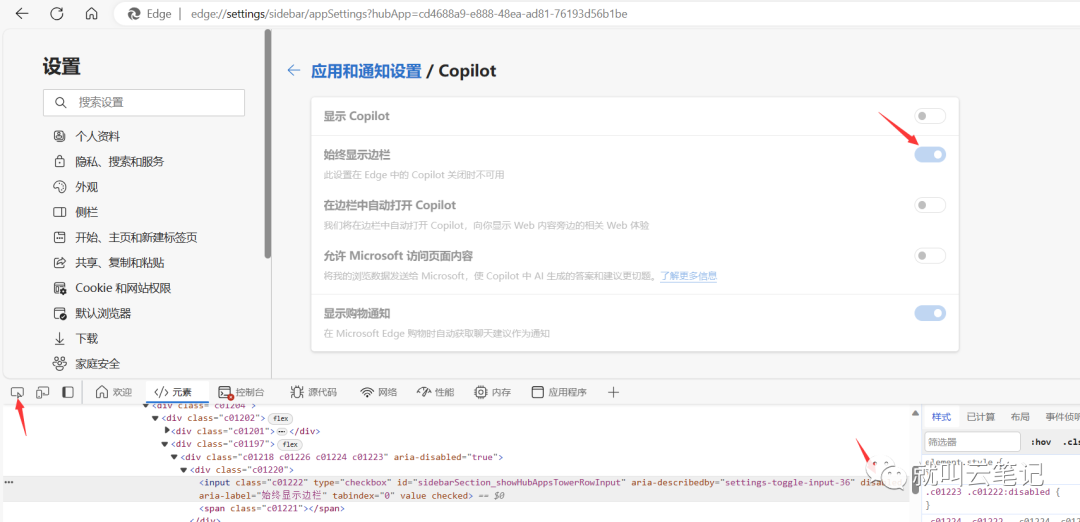Toggle :hov element state button
This screenshot has height=522, width=1080.
pos(1041,442)
